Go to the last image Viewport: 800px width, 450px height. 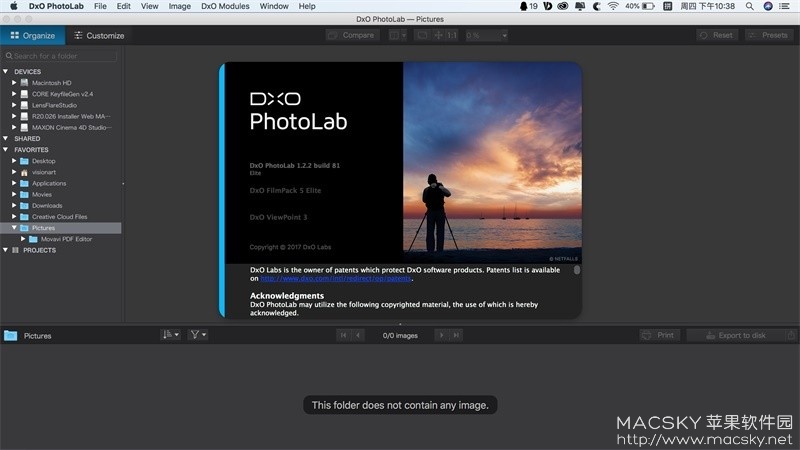click(456, 335)
